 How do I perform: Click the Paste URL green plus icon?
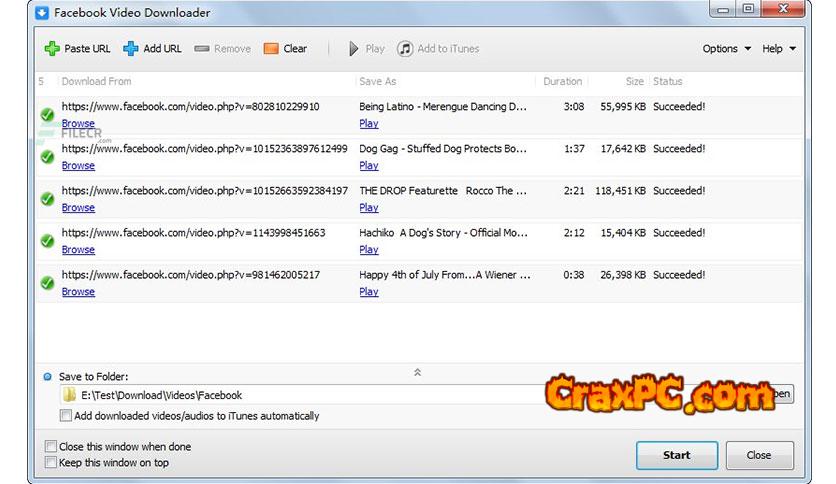coord(52,49)
